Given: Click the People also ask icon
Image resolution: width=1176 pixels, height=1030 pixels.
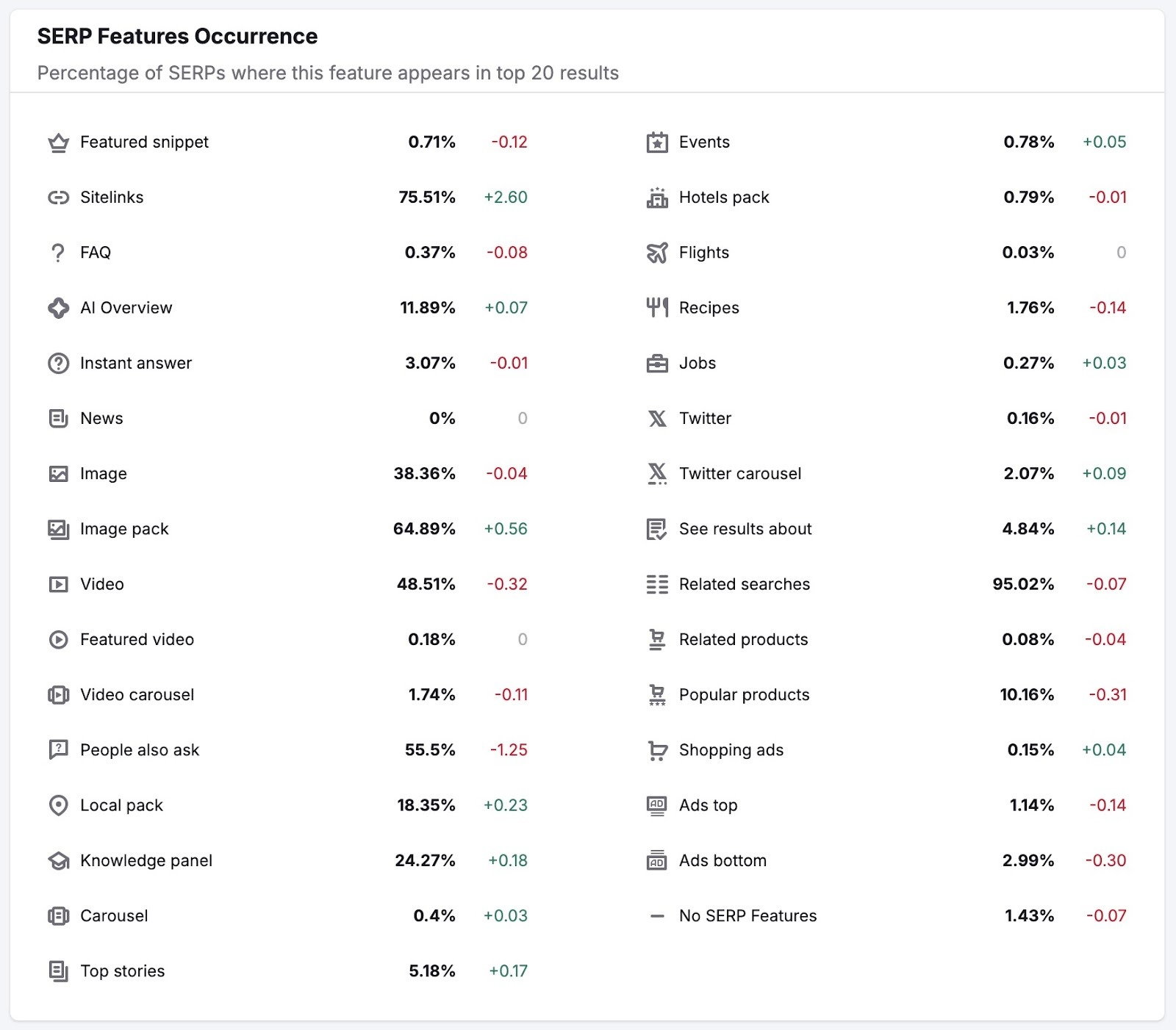Looking at the screenshot, I should [x=58, y=750].
